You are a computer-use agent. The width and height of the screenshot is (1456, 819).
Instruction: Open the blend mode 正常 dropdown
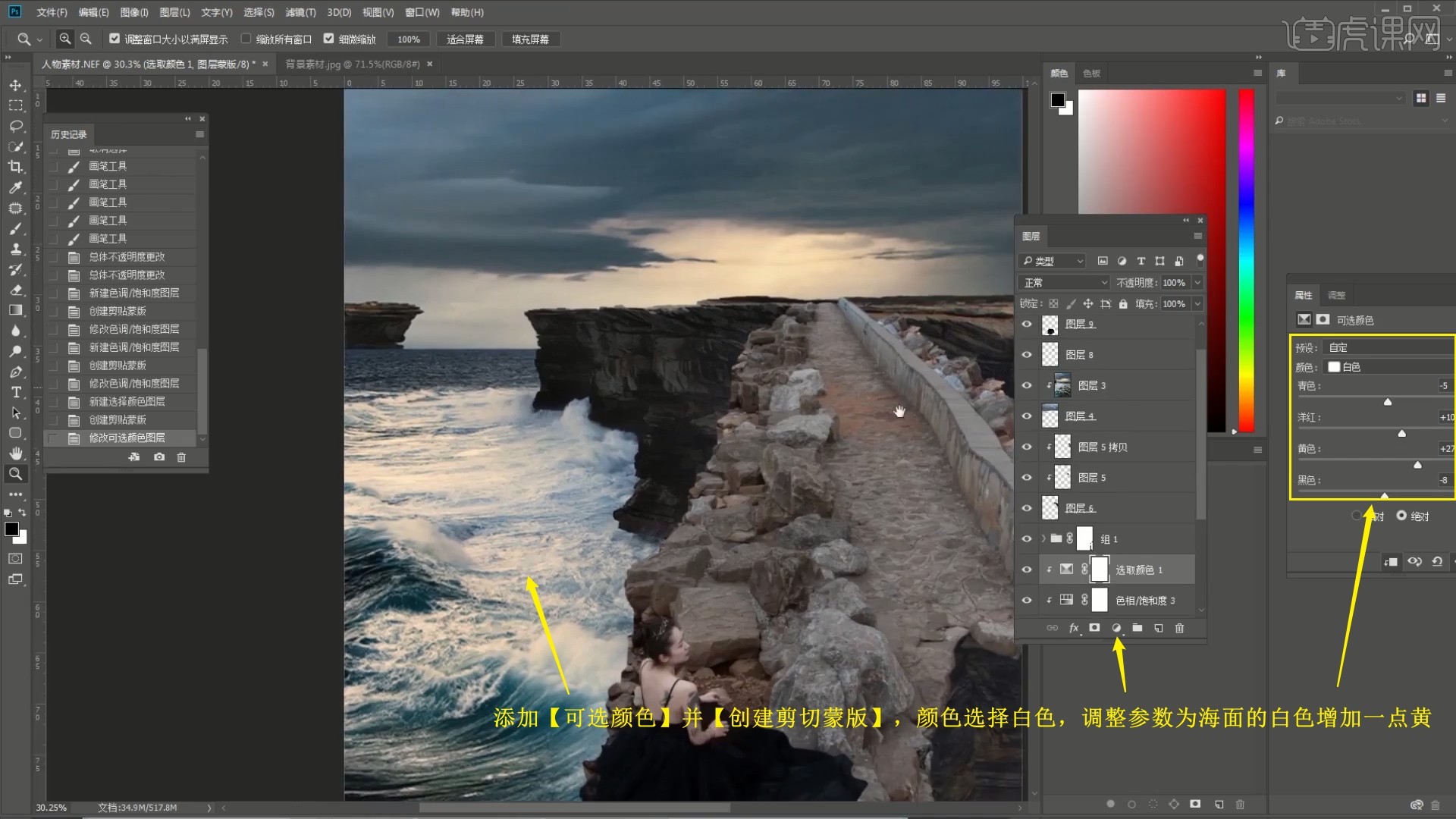click(1065, 283)
